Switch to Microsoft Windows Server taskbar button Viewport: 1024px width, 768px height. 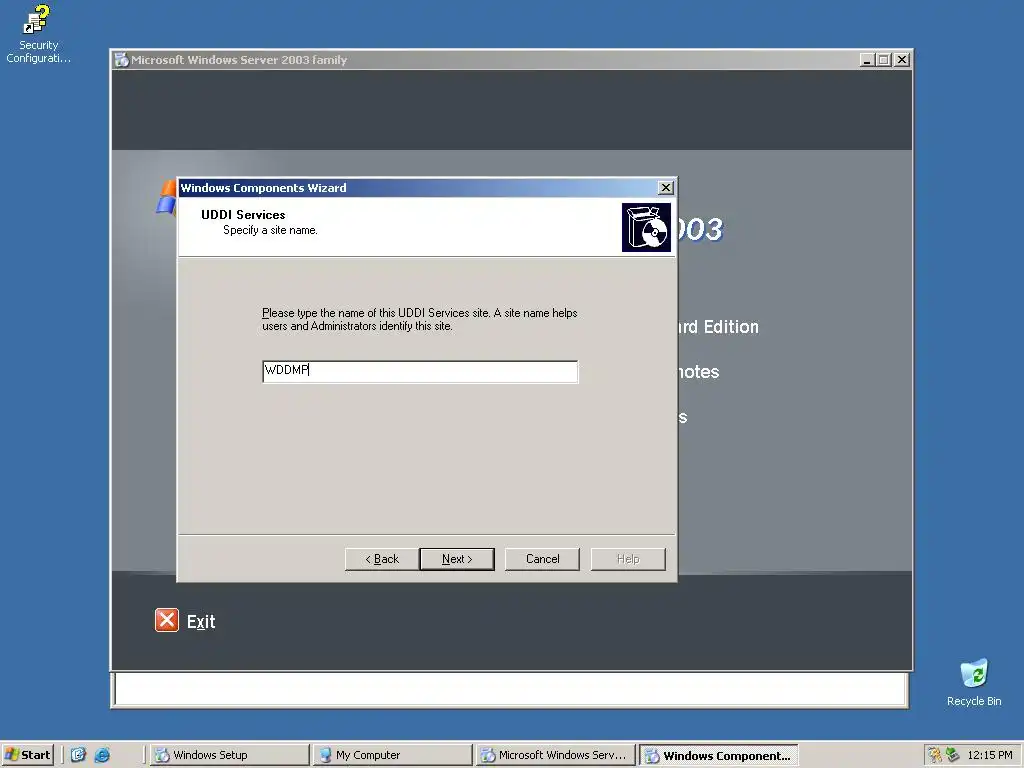[x=556, y=755]
